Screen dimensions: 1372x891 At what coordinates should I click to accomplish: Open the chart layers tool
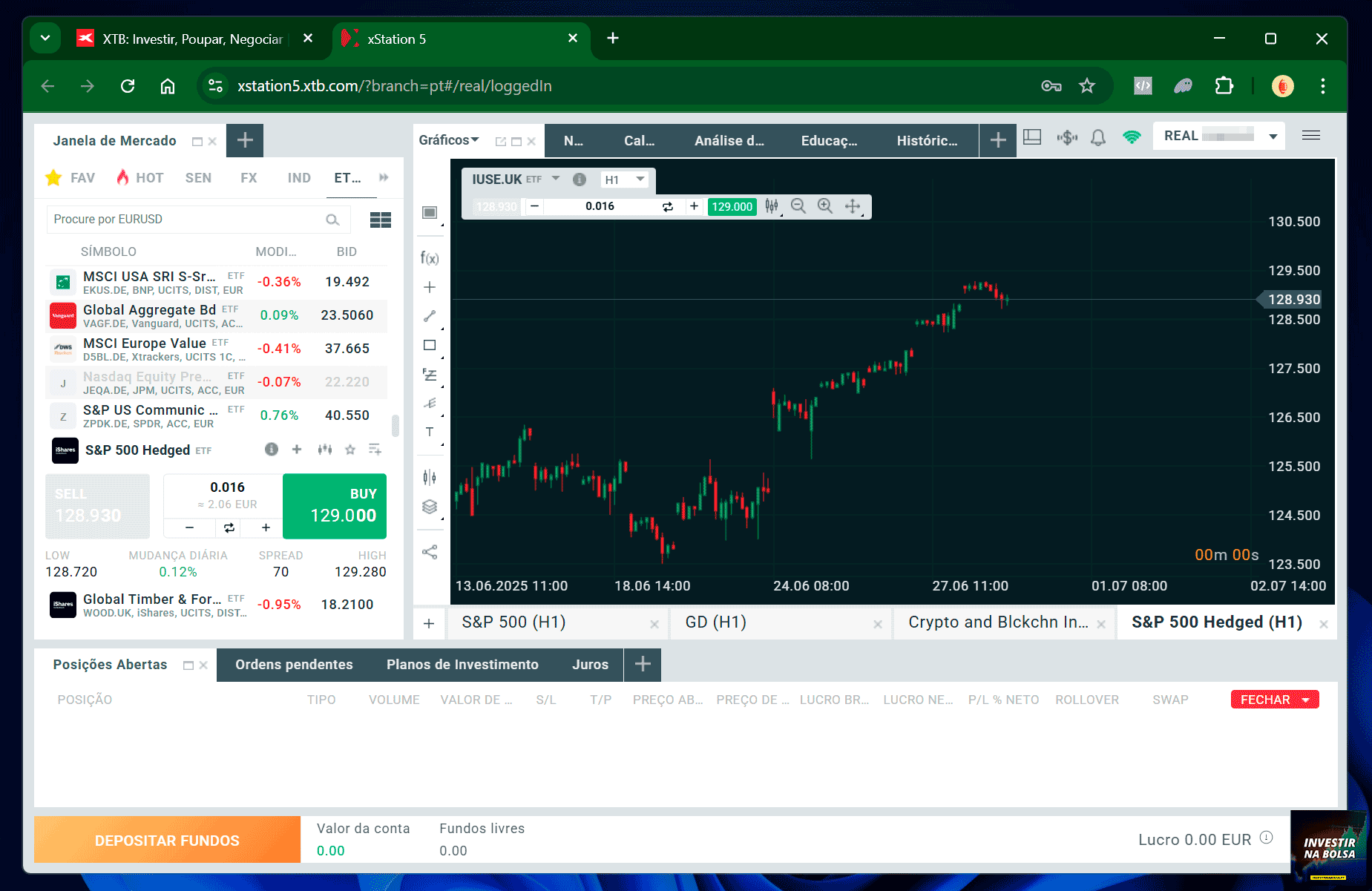click(x=430, y=507)
